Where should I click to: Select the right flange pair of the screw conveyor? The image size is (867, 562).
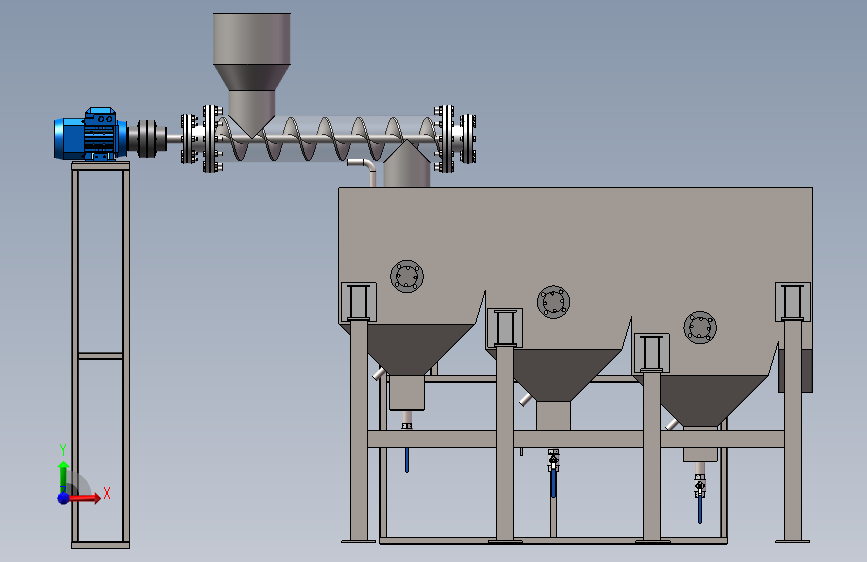pyautogui.click(x=455, y=139)
